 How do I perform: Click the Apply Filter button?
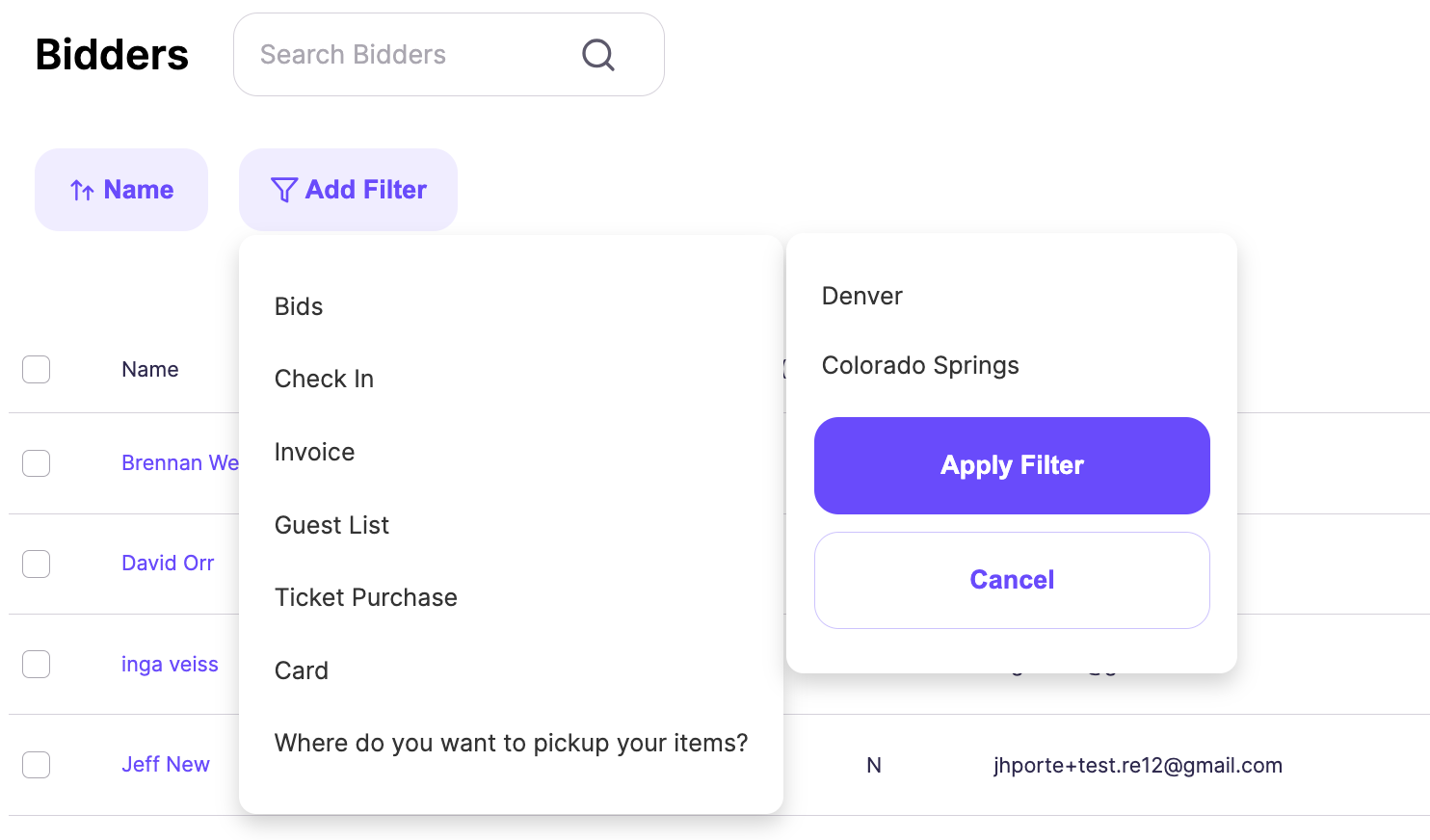(1012, 465)
